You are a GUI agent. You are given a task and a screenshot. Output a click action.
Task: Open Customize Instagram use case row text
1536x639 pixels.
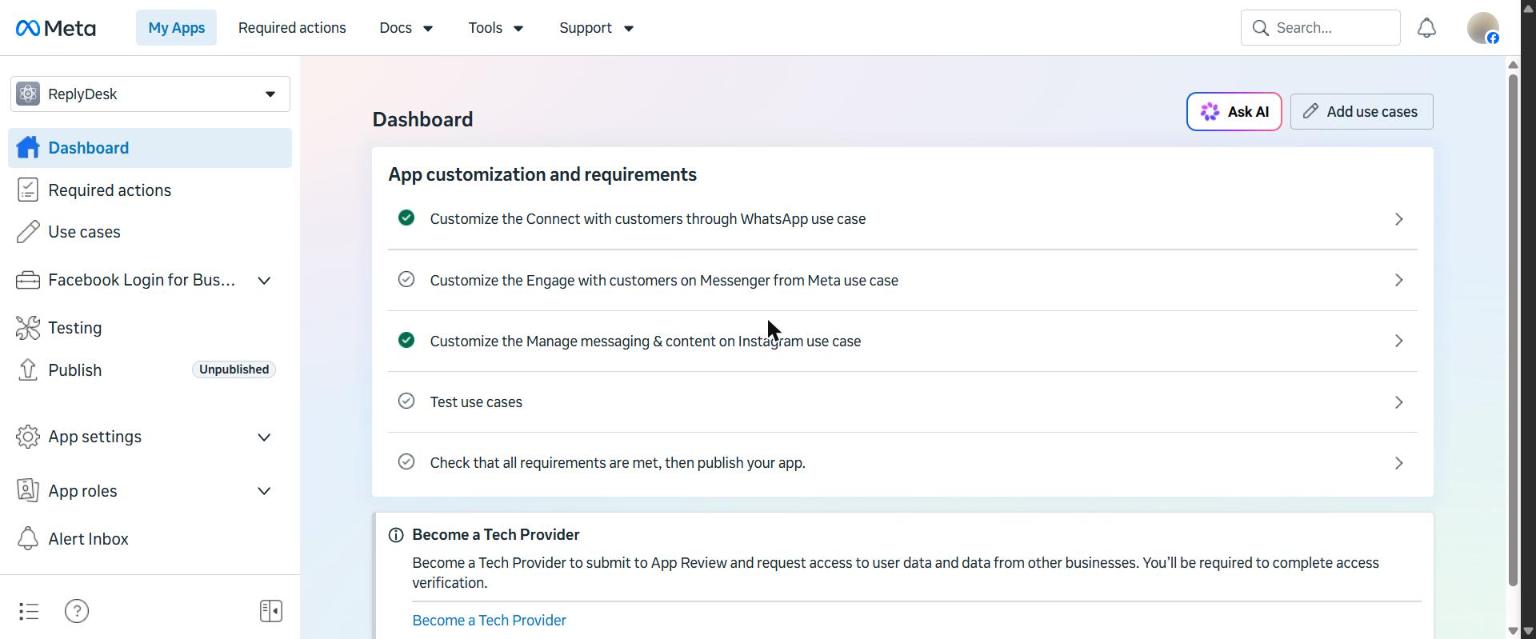coord(645,341)
